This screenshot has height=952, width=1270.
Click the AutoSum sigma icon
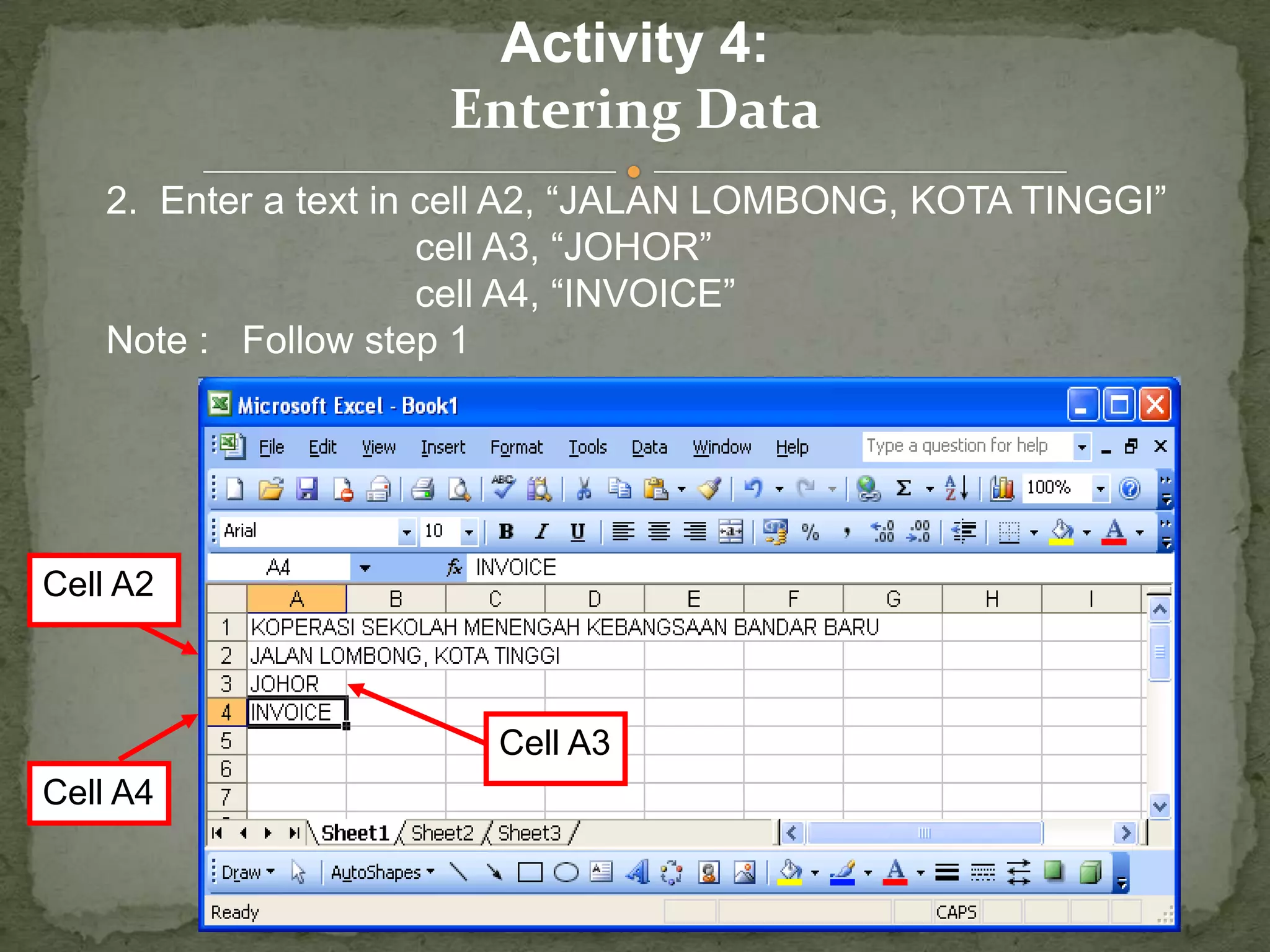coord(904,489)
